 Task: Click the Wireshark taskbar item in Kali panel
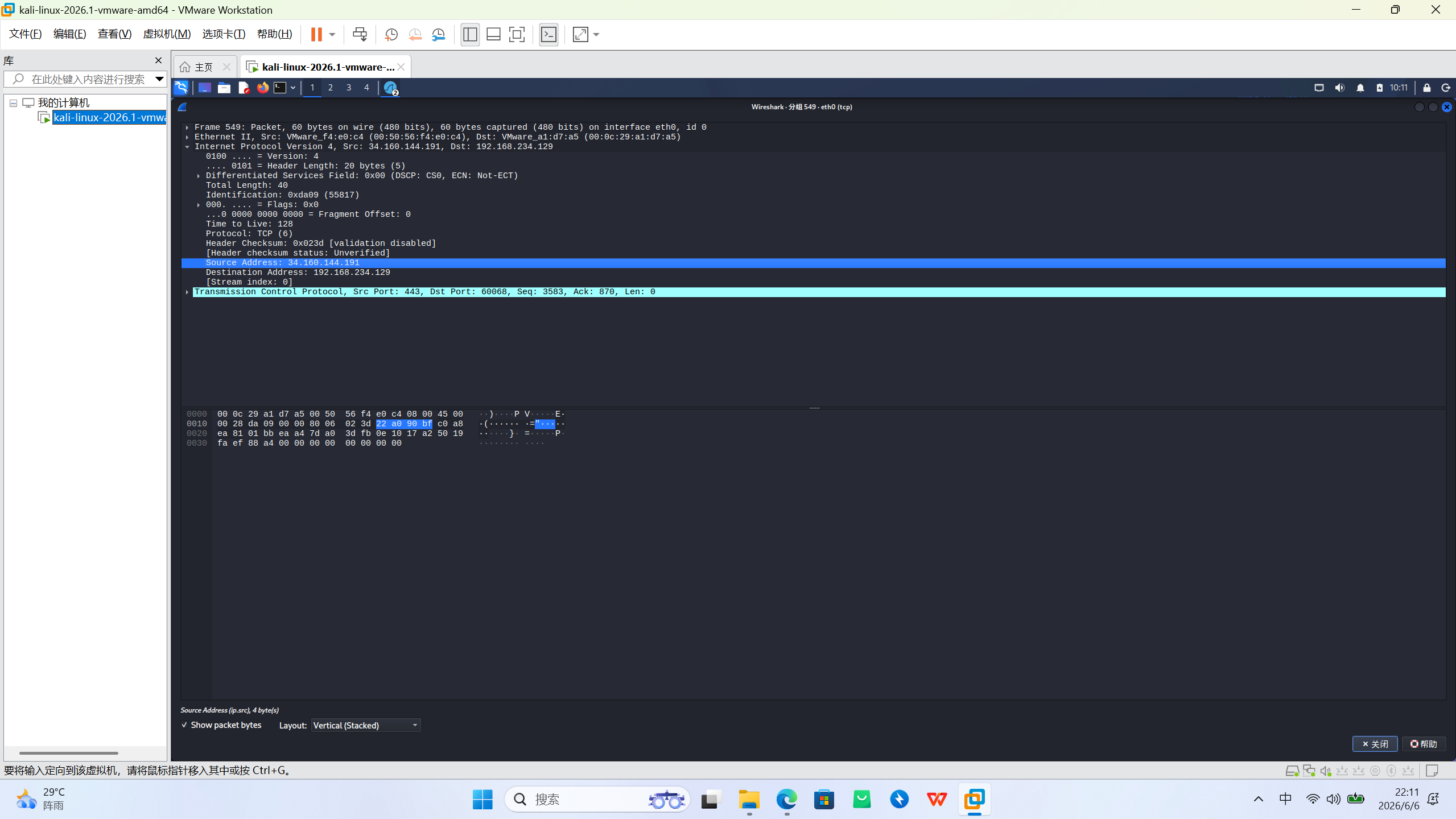[390, 88]
